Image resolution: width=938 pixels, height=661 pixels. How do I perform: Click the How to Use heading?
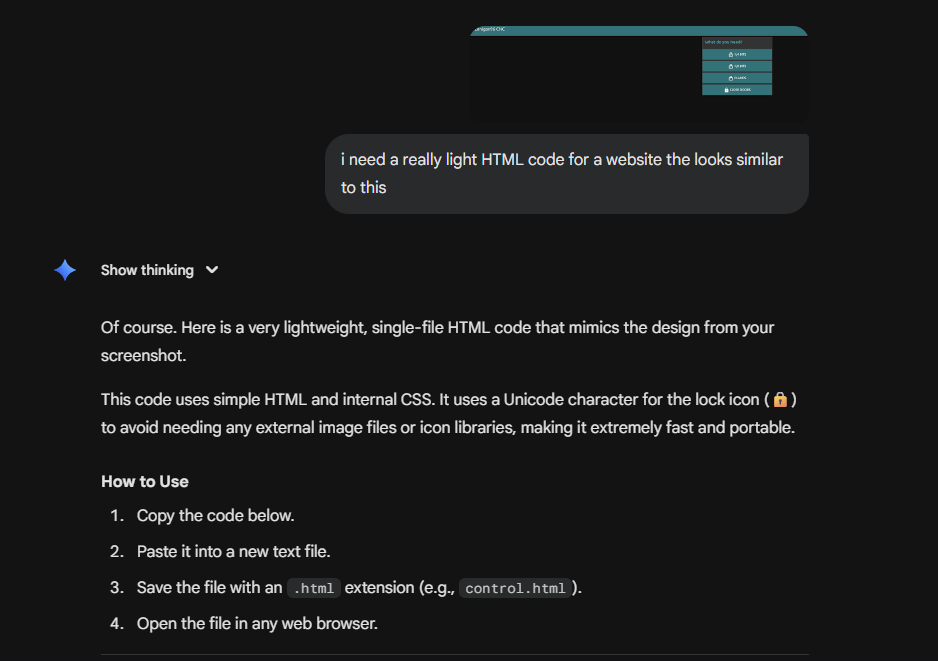pos(145,481)
